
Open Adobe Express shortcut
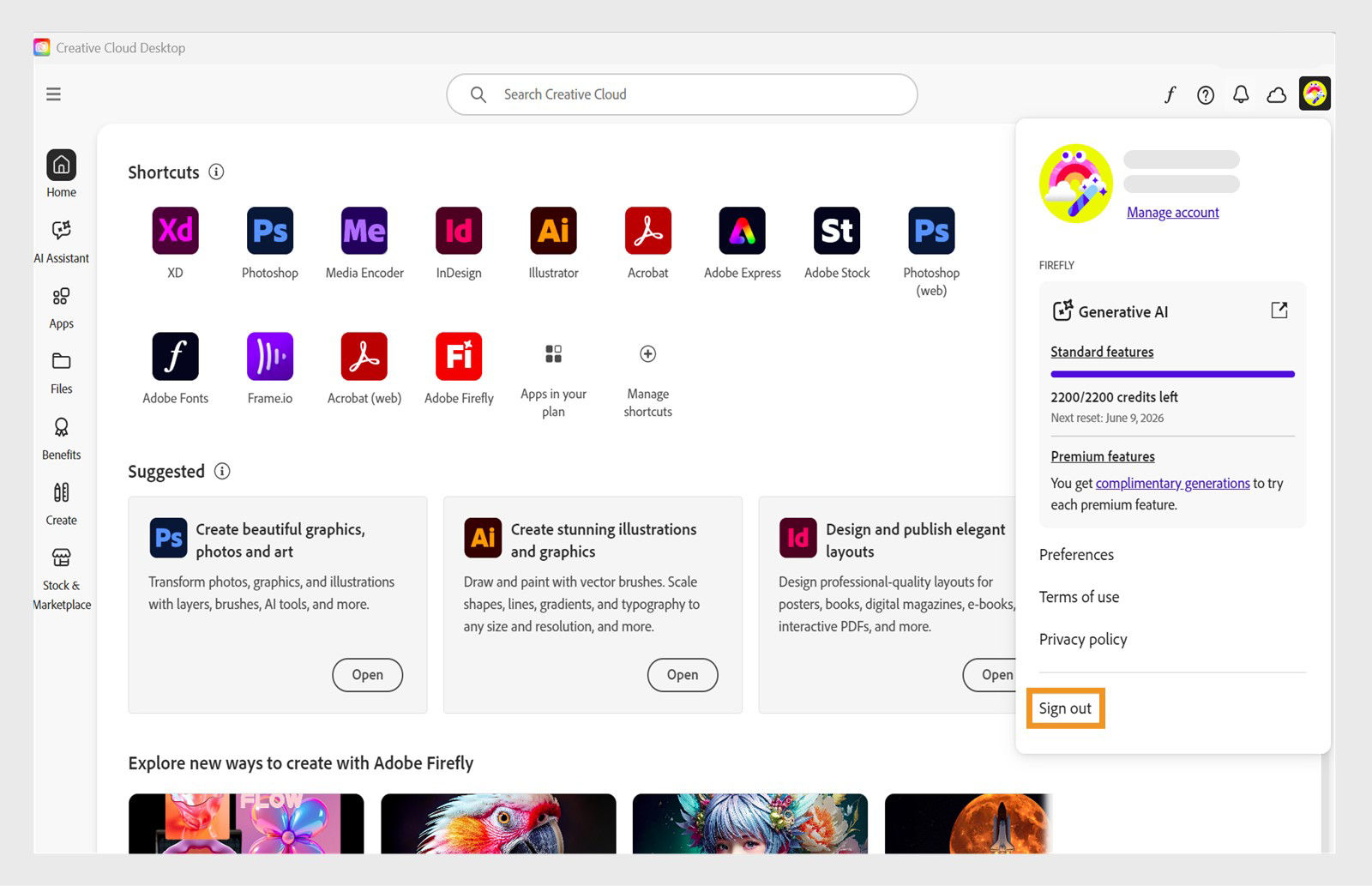743,231
